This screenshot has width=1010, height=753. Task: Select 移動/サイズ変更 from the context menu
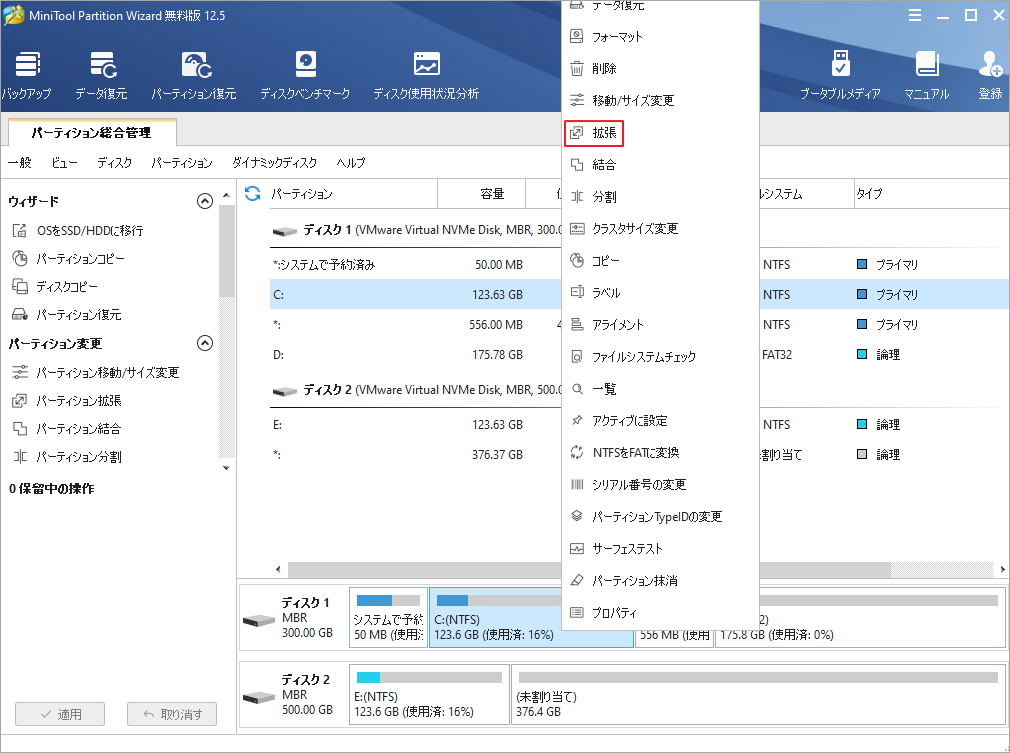(x=660, y=100)
